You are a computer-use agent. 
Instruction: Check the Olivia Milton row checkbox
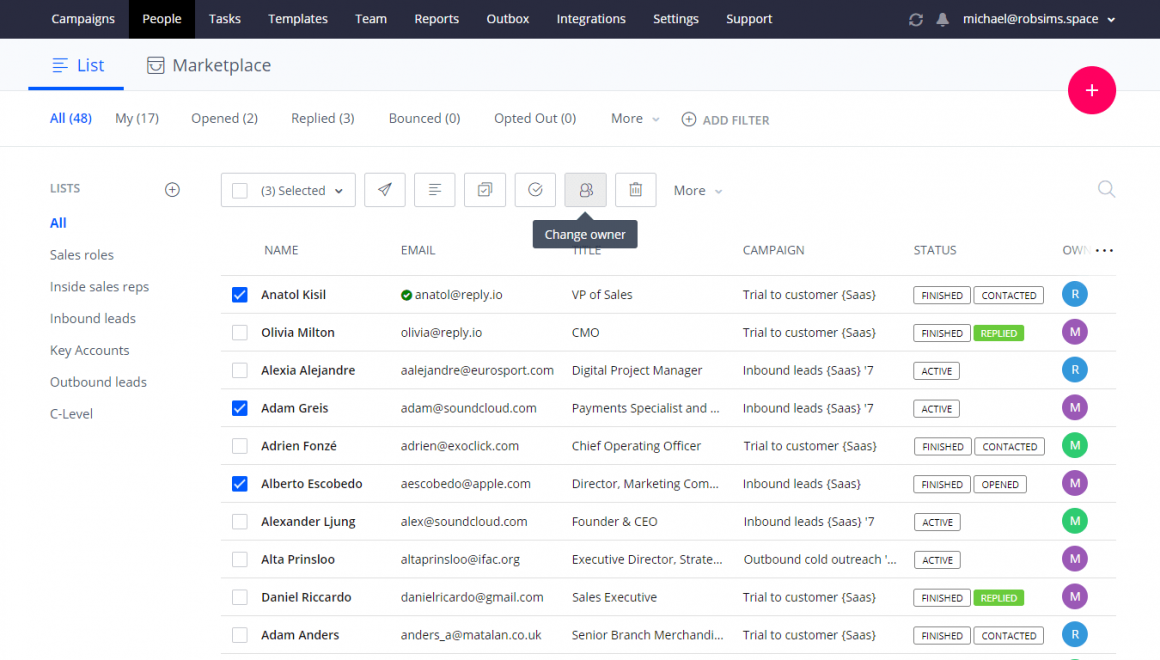[x=240, y=333]
